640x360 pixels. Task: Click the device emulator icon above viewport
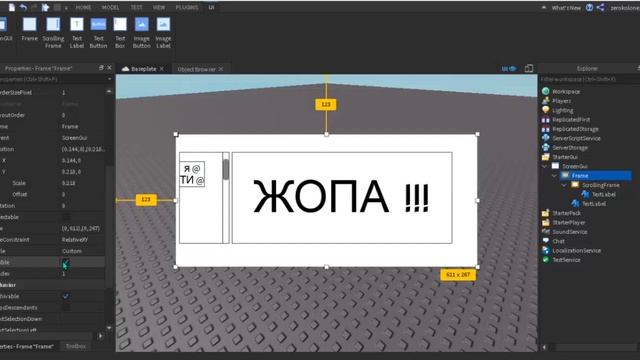coord(529,68)
